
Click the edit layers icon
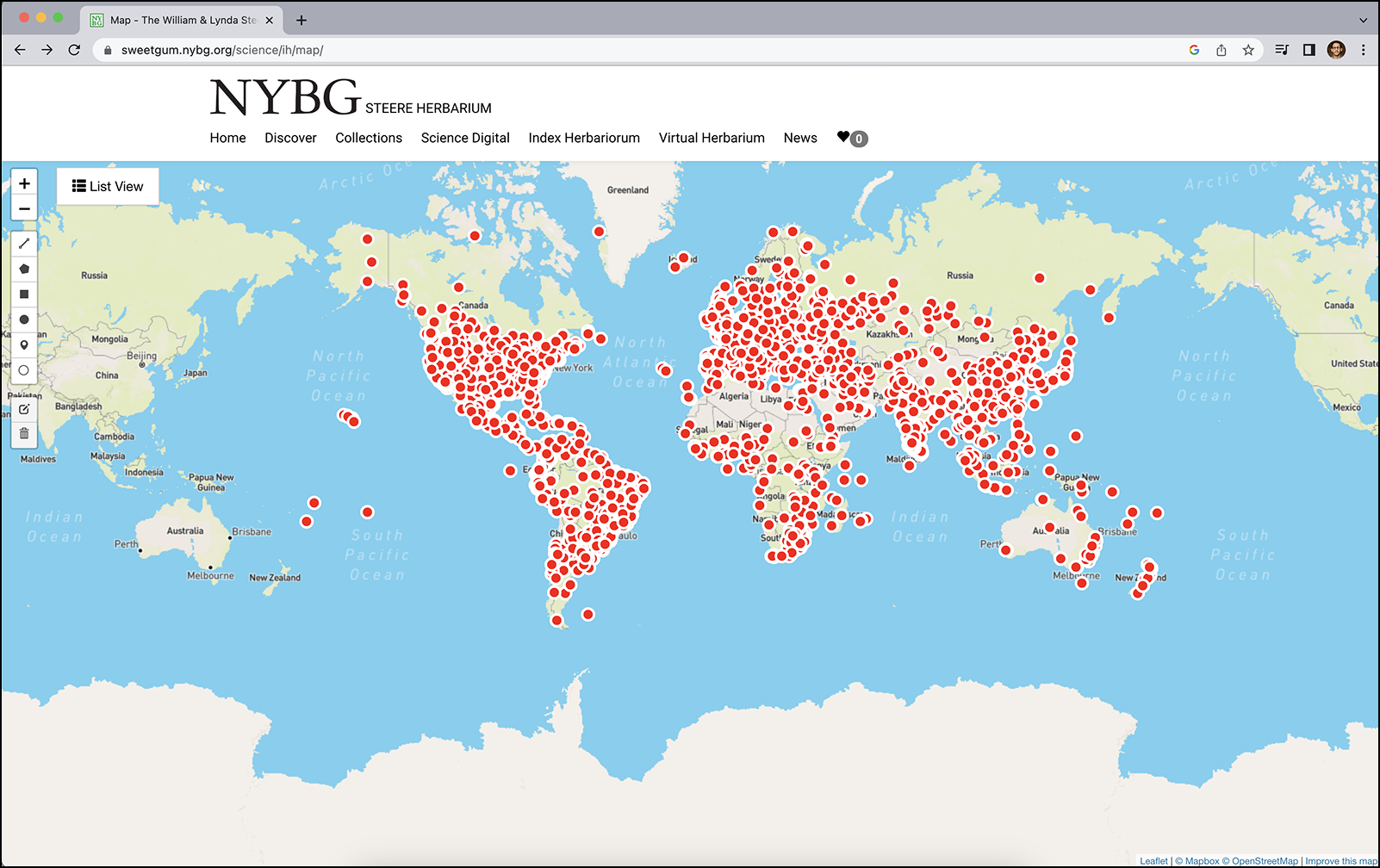click(x=24, y=409)
